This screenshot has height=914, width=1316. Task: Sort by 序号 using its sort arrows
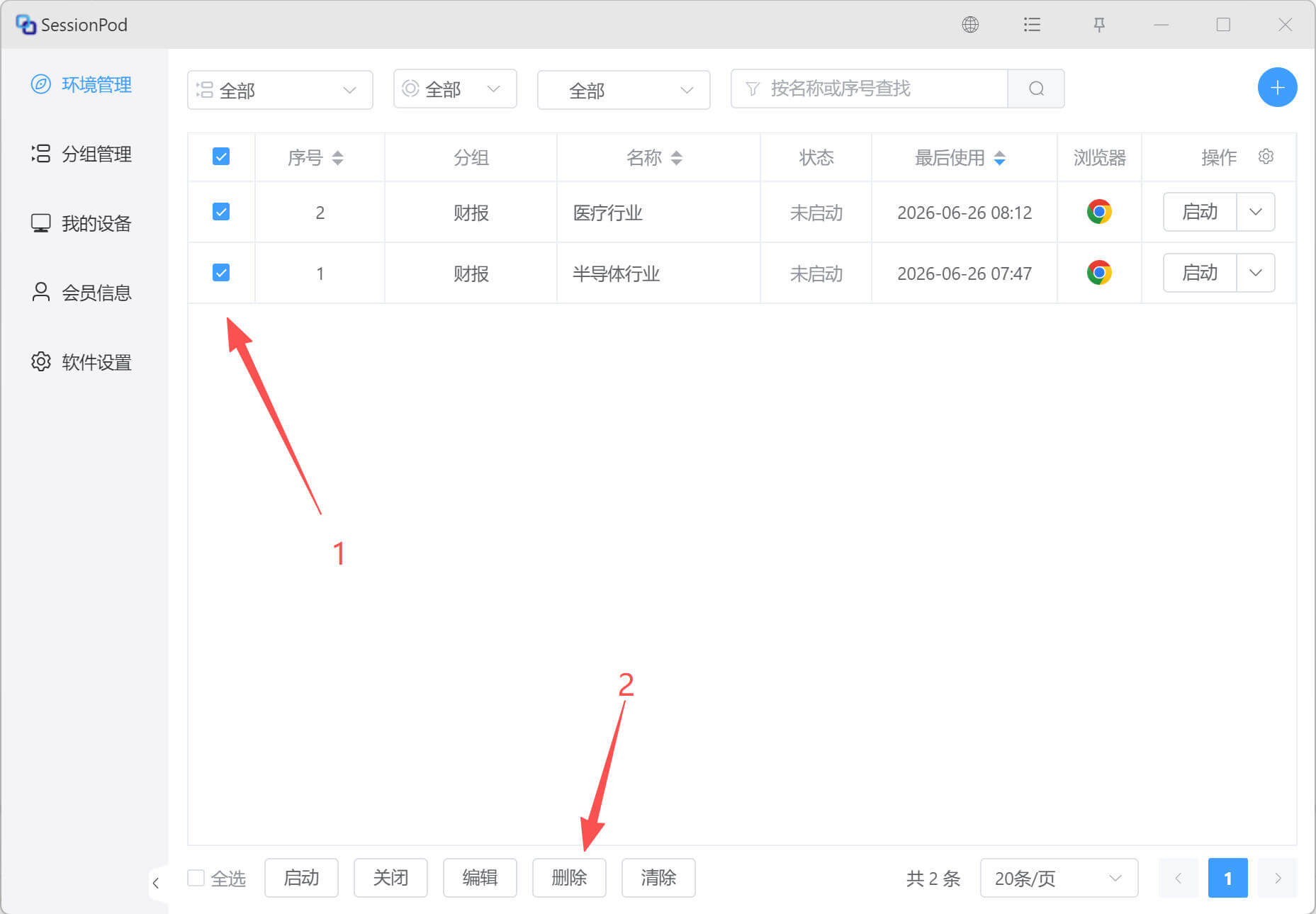[x=337, y=157]
